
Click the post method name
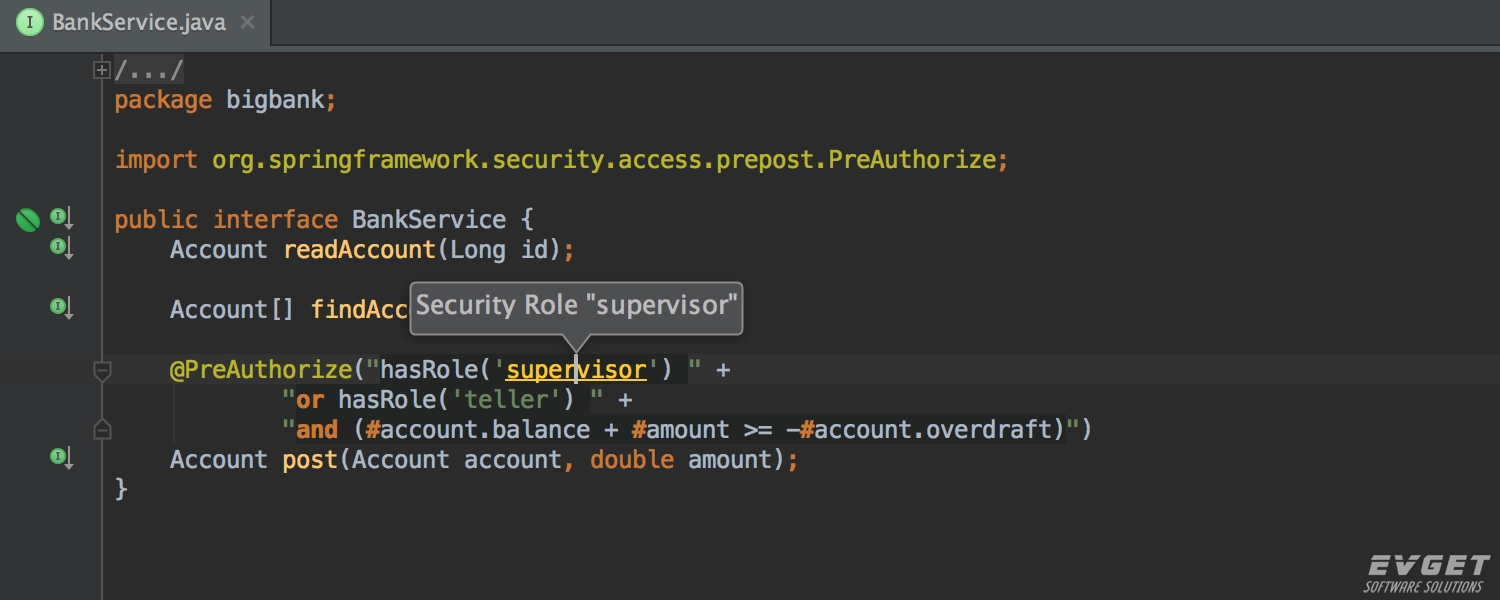pos(311,460)
